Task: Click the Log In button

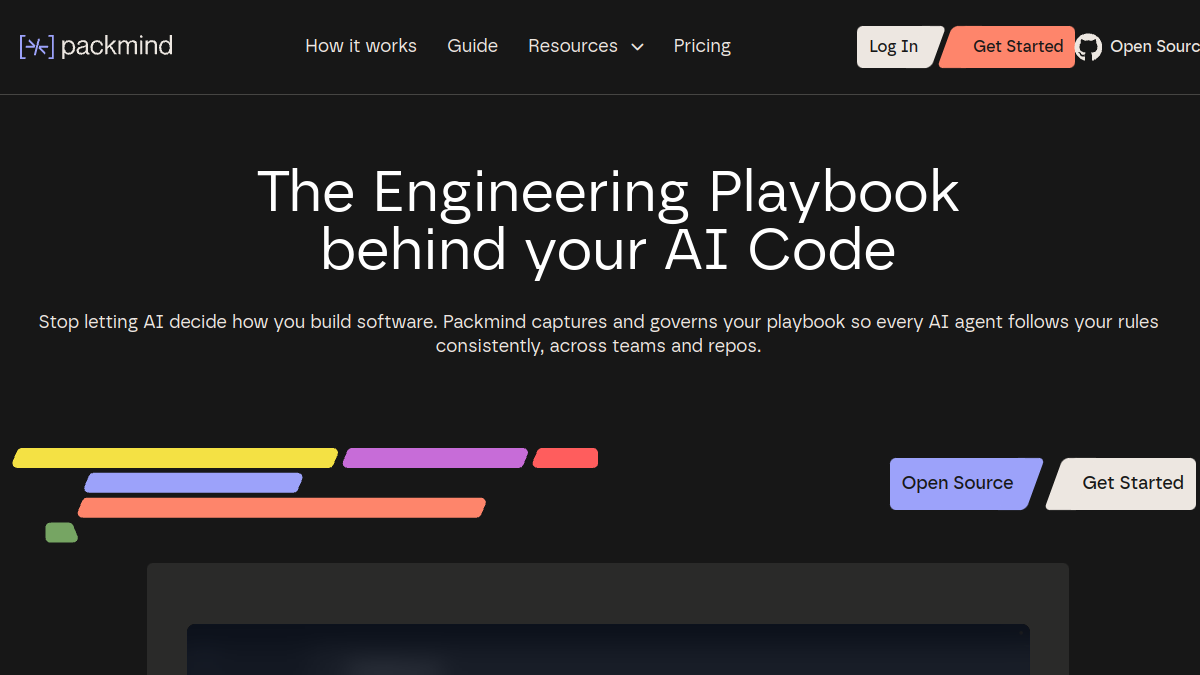Action: (894, 47)
